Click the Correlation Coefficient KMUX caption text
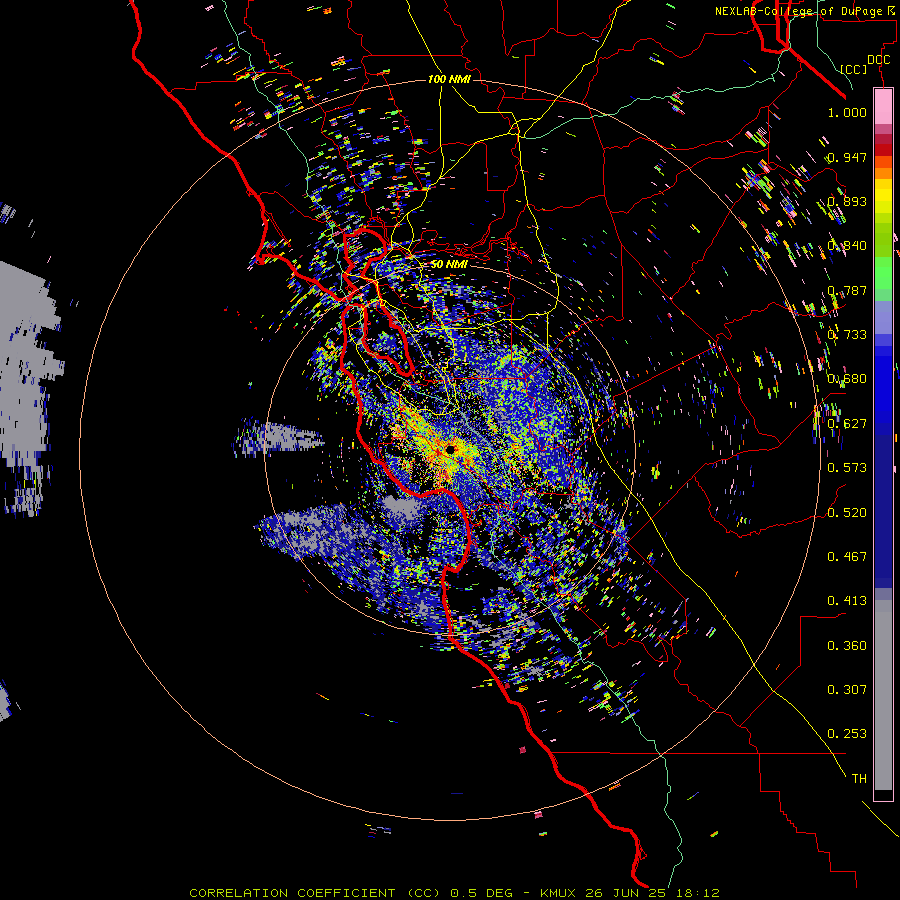The image size is (900, 900). 454,893
